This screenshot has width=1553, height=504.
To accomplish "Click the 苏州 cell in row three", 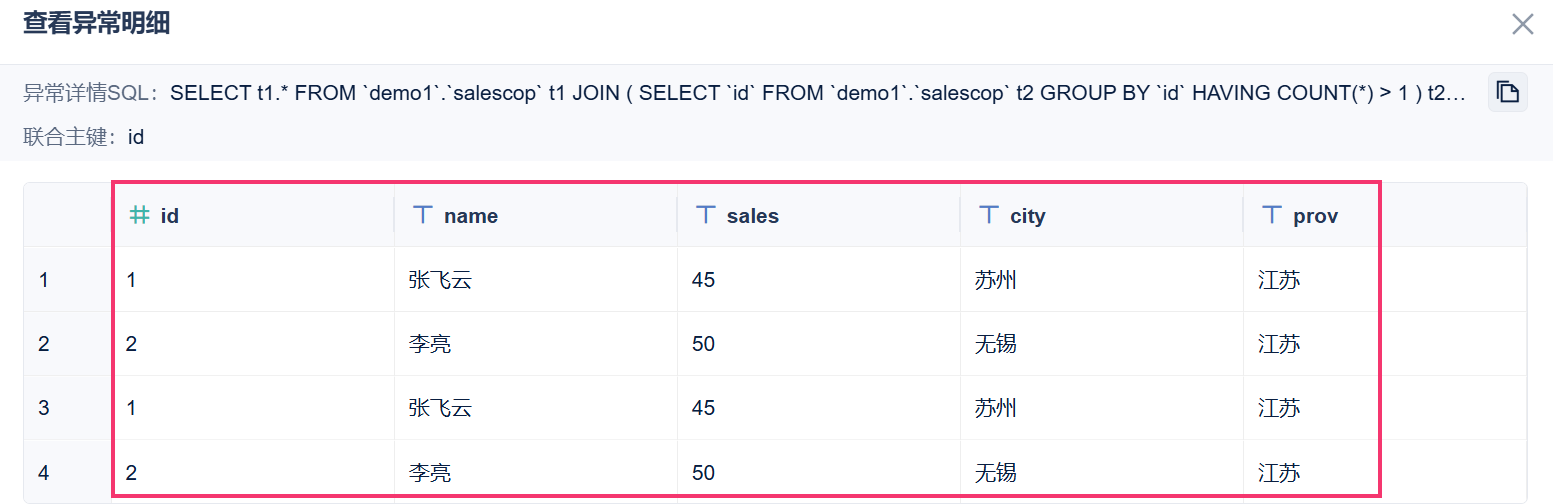I will click(1102, 408).
